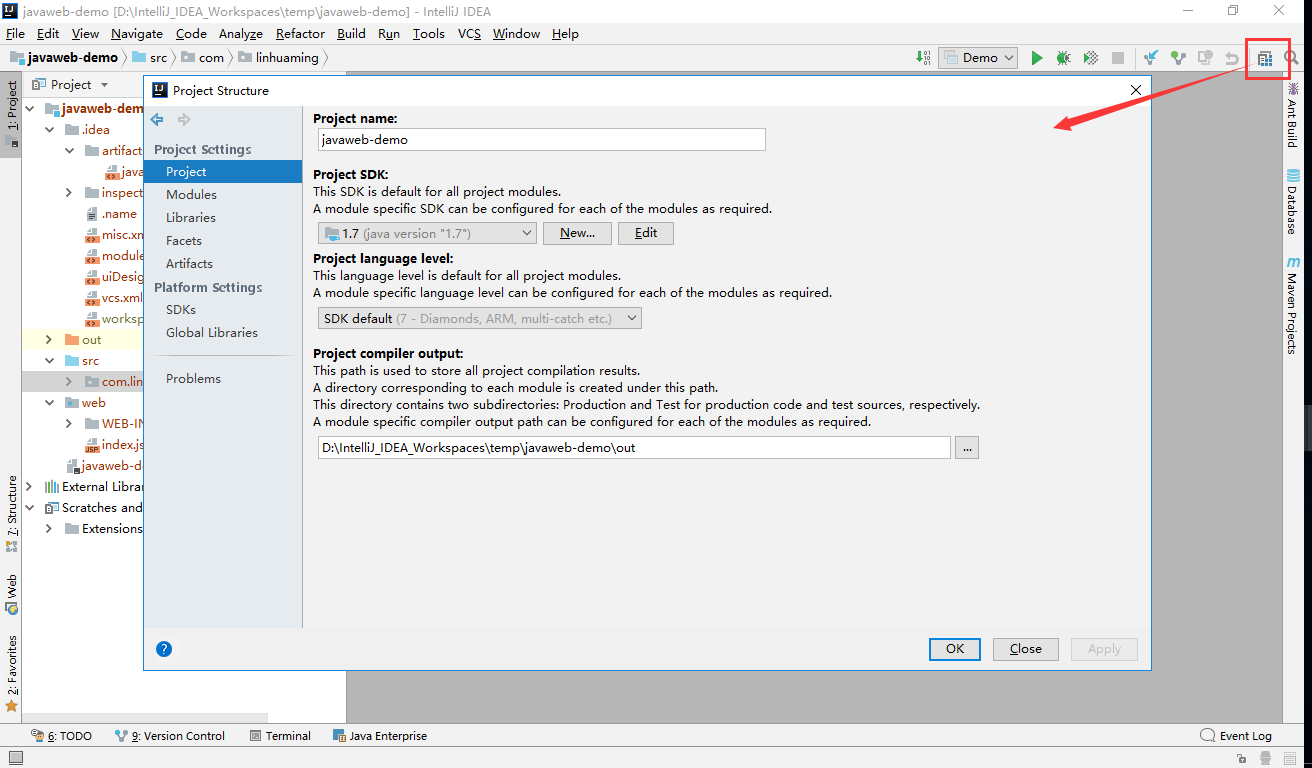Commit changes with the green VCS icon
Viewport: 1312px width, 768px height.
[x=1178, y=58]
